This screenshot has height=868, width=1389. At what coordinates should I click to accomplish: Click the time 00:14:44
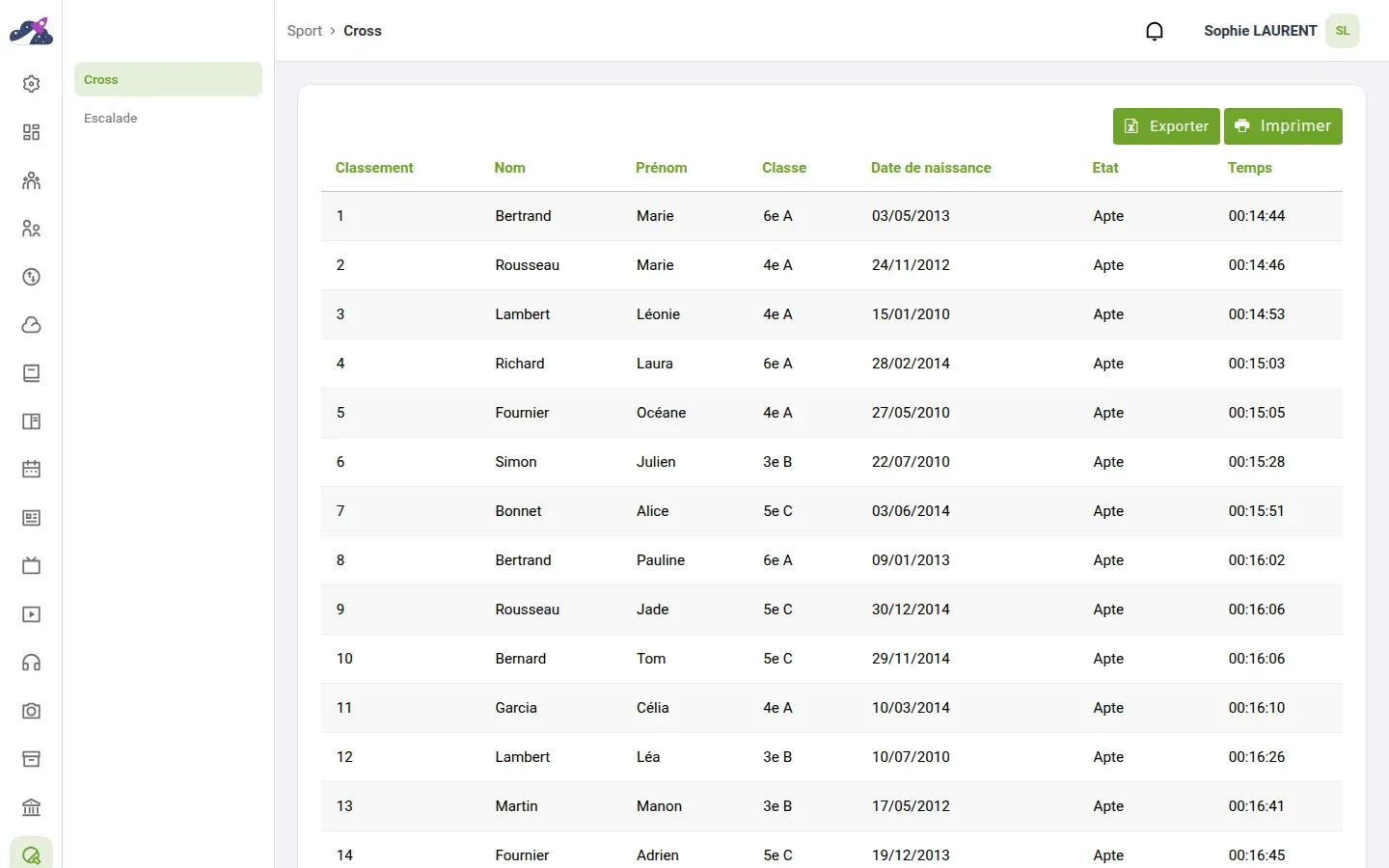pyautogui.click(x=1257, y=216)
